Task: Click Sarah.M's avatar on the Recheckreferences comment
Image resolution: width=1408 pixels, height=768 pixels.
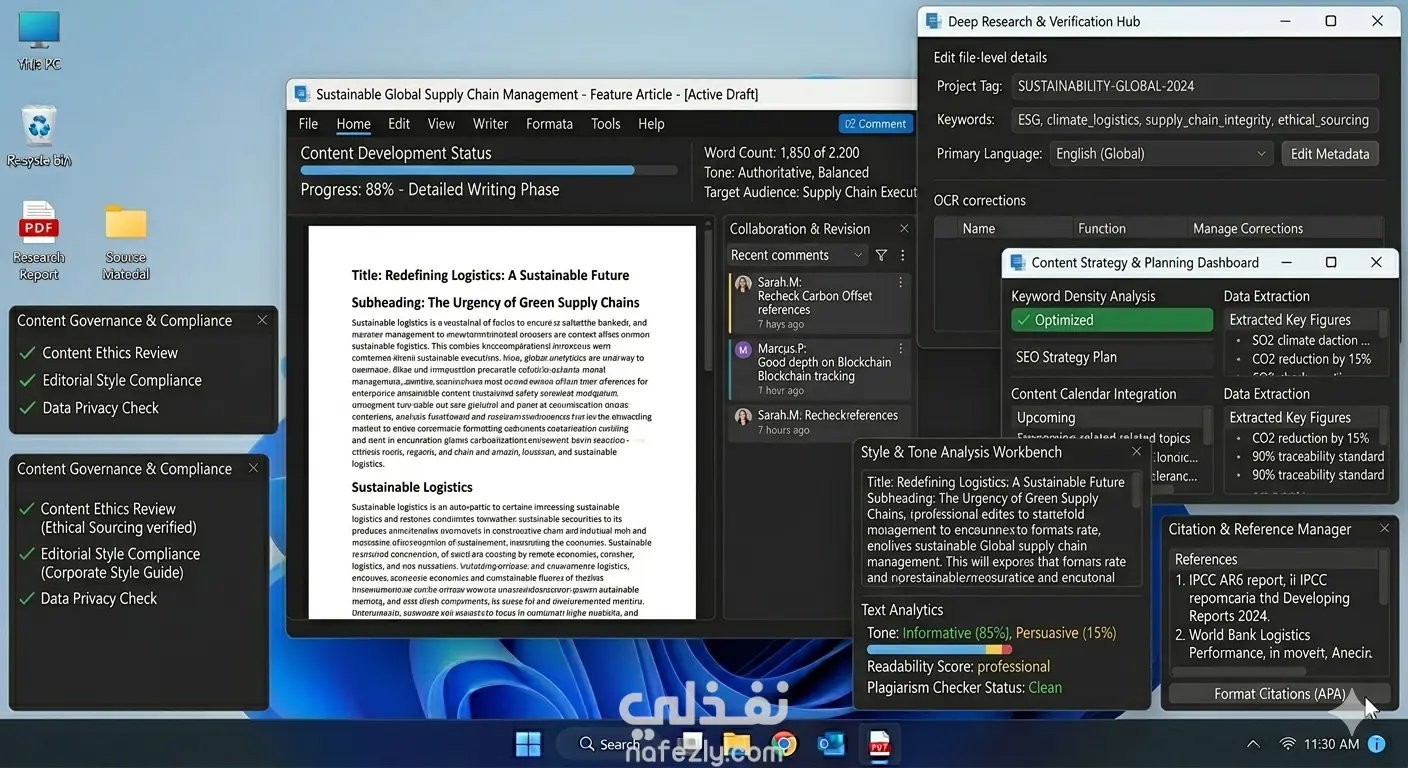Action: (x=743, y=416)
